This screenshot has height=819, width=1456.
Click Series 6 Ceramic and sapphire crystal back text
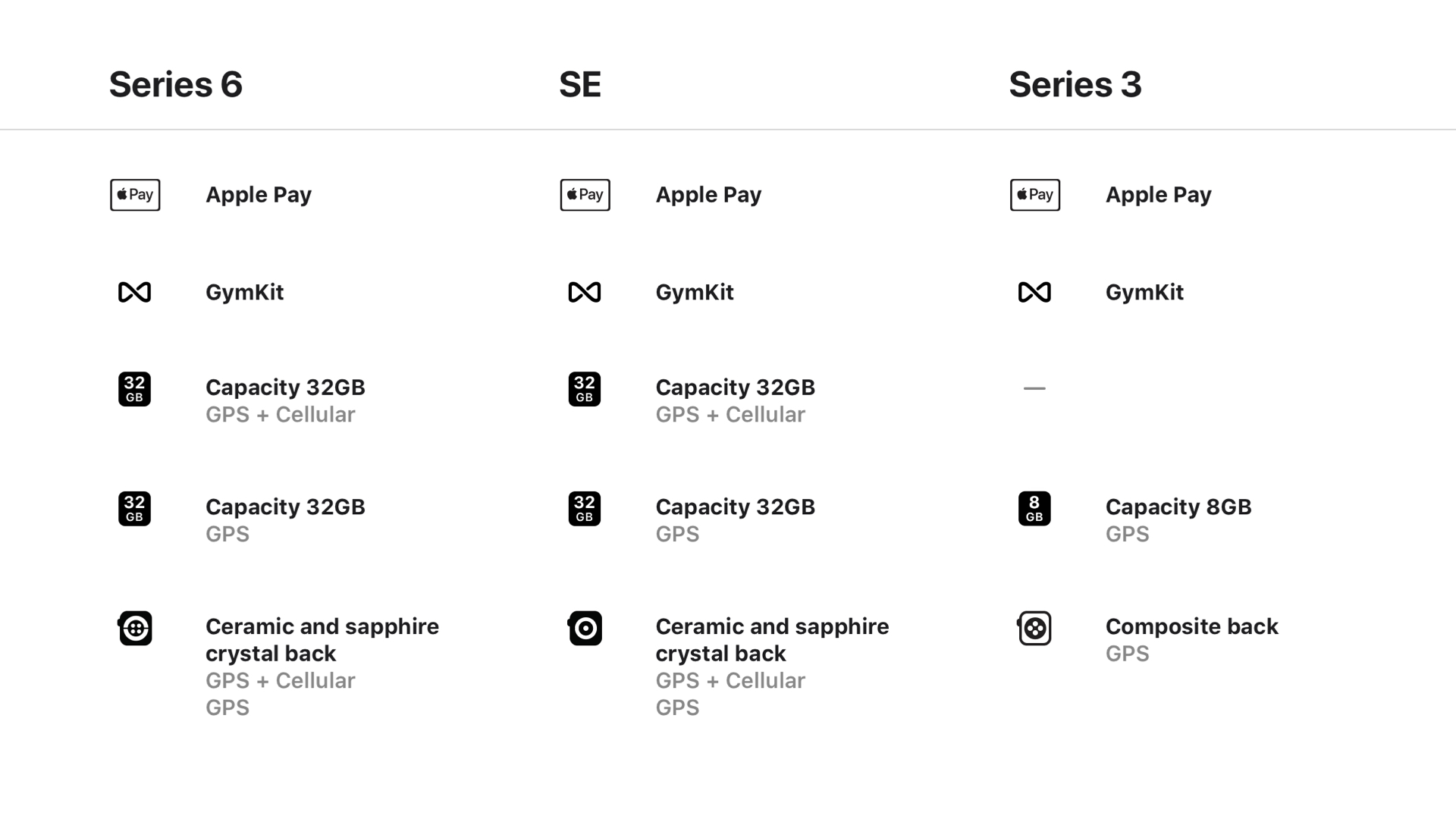tap(322, 640)
